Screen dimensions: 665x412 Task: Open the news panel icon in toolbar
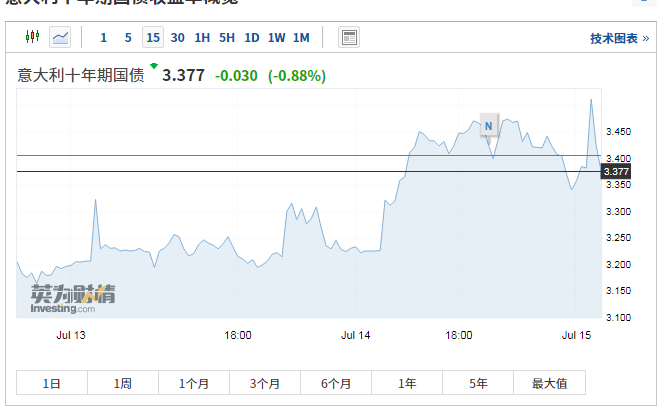coord(349,38)
